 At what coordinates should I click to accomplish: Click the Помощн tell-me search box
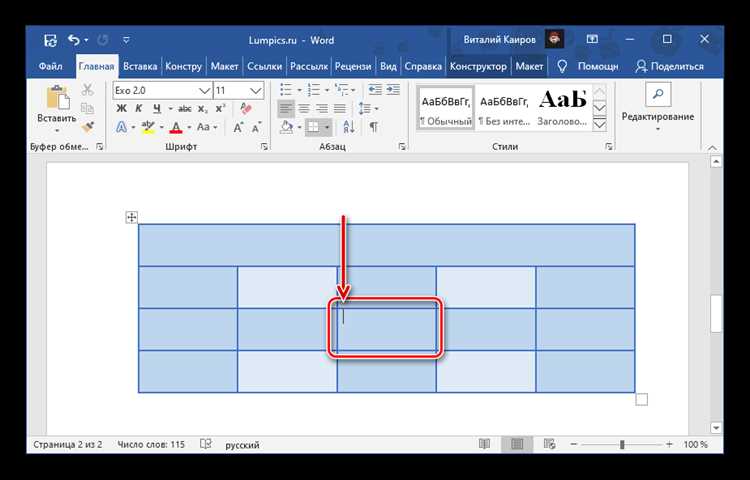point(588,66)
